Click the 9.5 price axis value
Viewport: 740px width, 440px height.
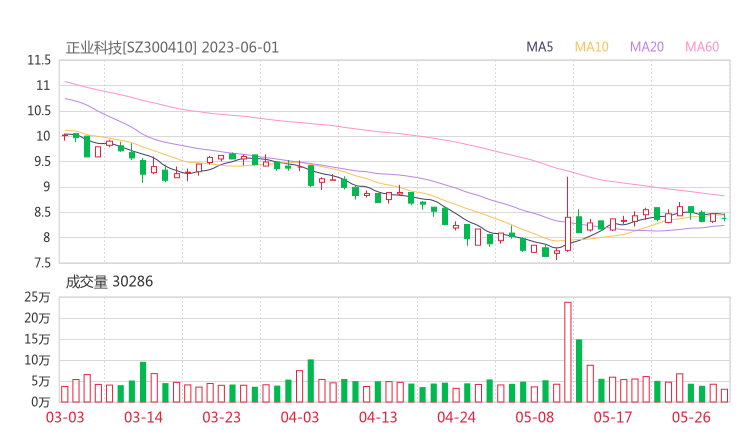coord(41,162)
